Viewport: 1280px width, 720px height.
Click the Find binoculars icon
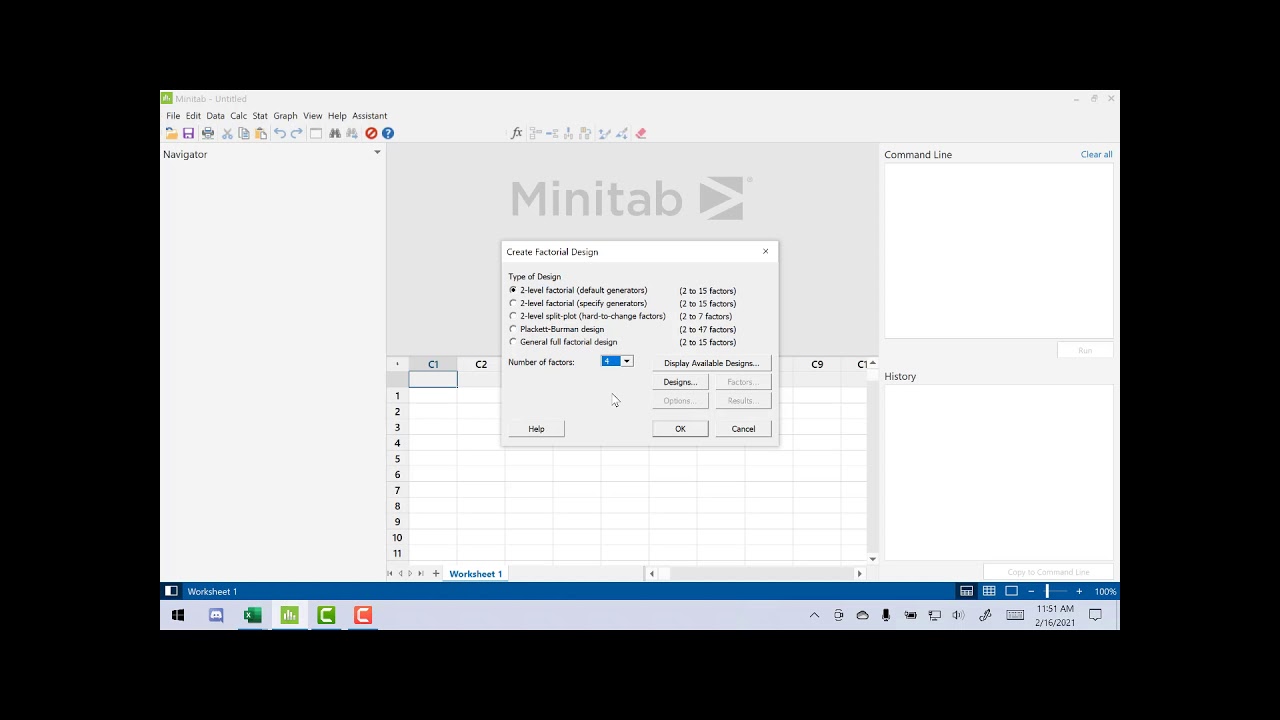click(335, 133)
